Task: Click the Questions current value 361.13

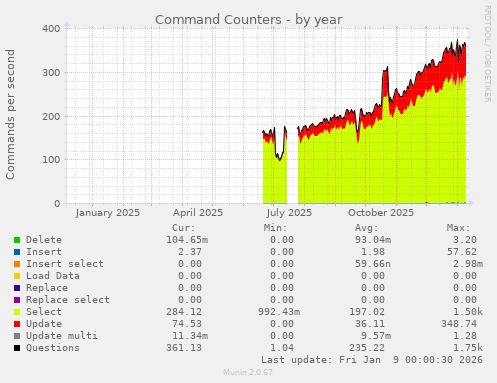Action: click(x=184, y=348)
